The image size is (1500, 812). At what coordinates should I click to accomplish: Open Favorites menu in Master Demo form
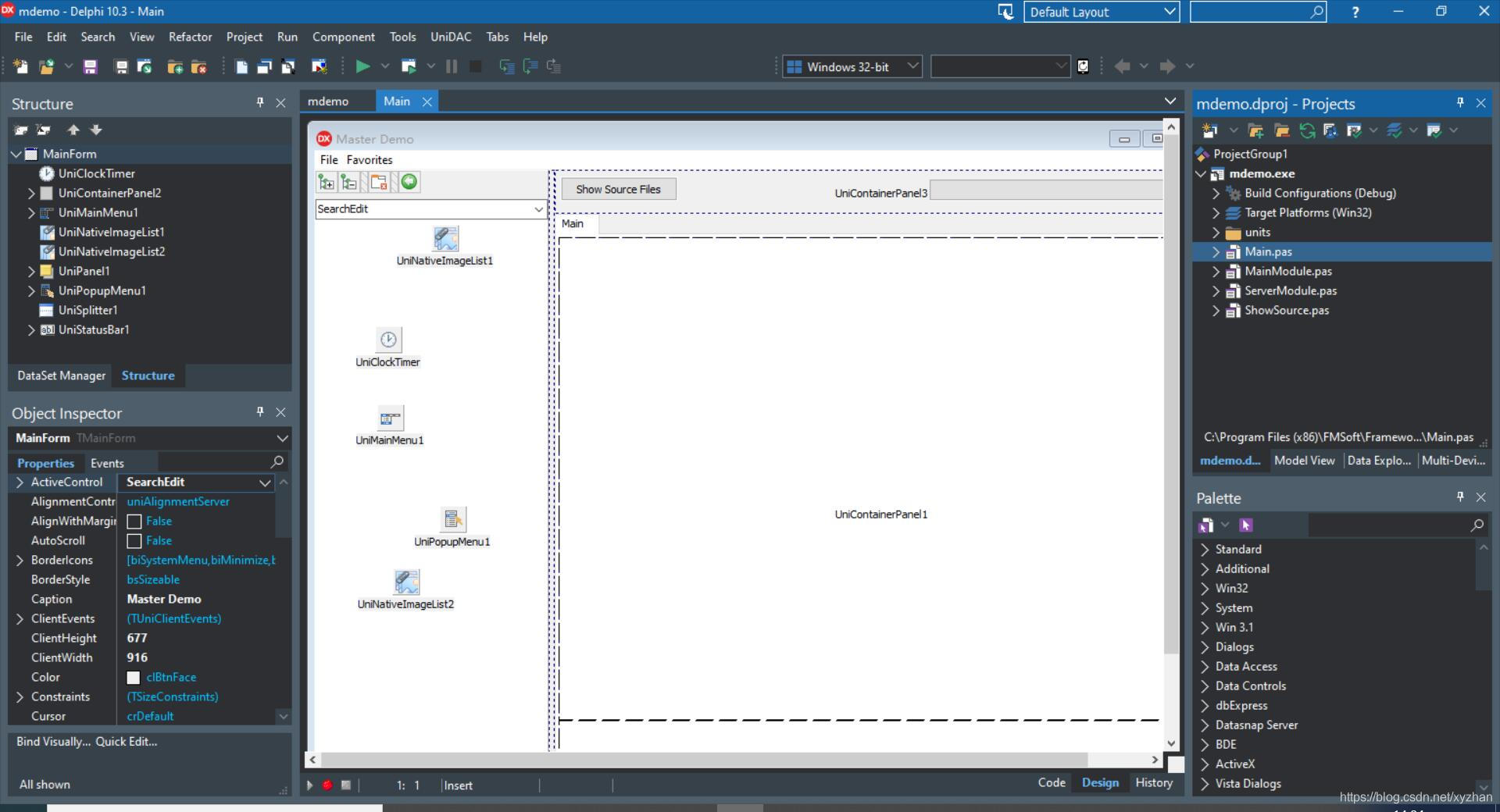click(x=370, y=160)
